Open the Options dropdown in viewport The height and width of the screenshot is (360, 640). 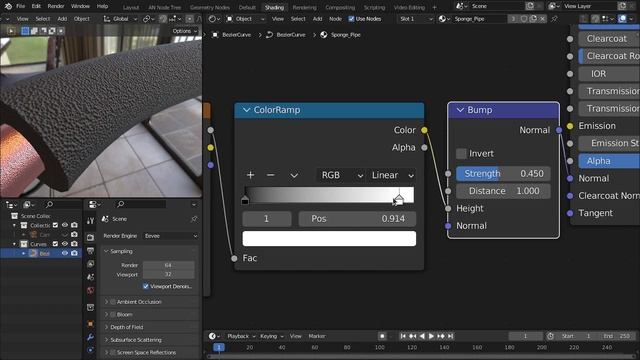tap(184, 31)
